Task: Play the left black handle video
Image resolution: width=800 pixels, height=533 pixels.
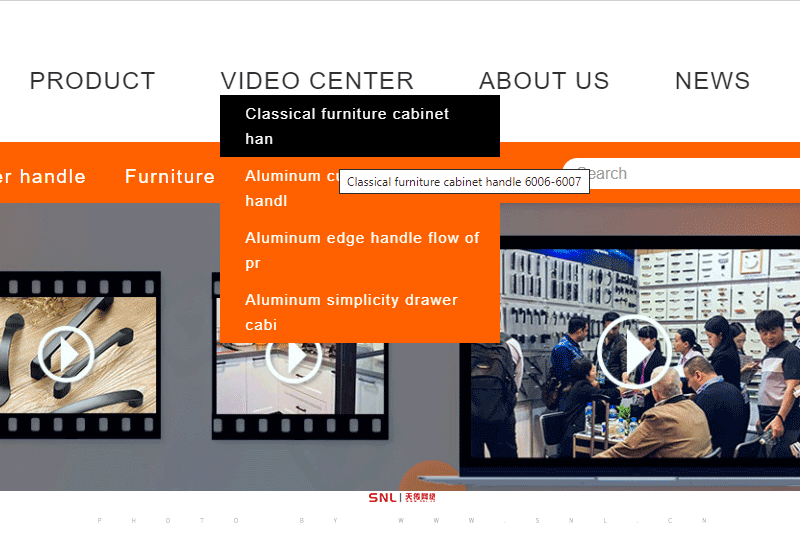Action: tap(66, 353)
